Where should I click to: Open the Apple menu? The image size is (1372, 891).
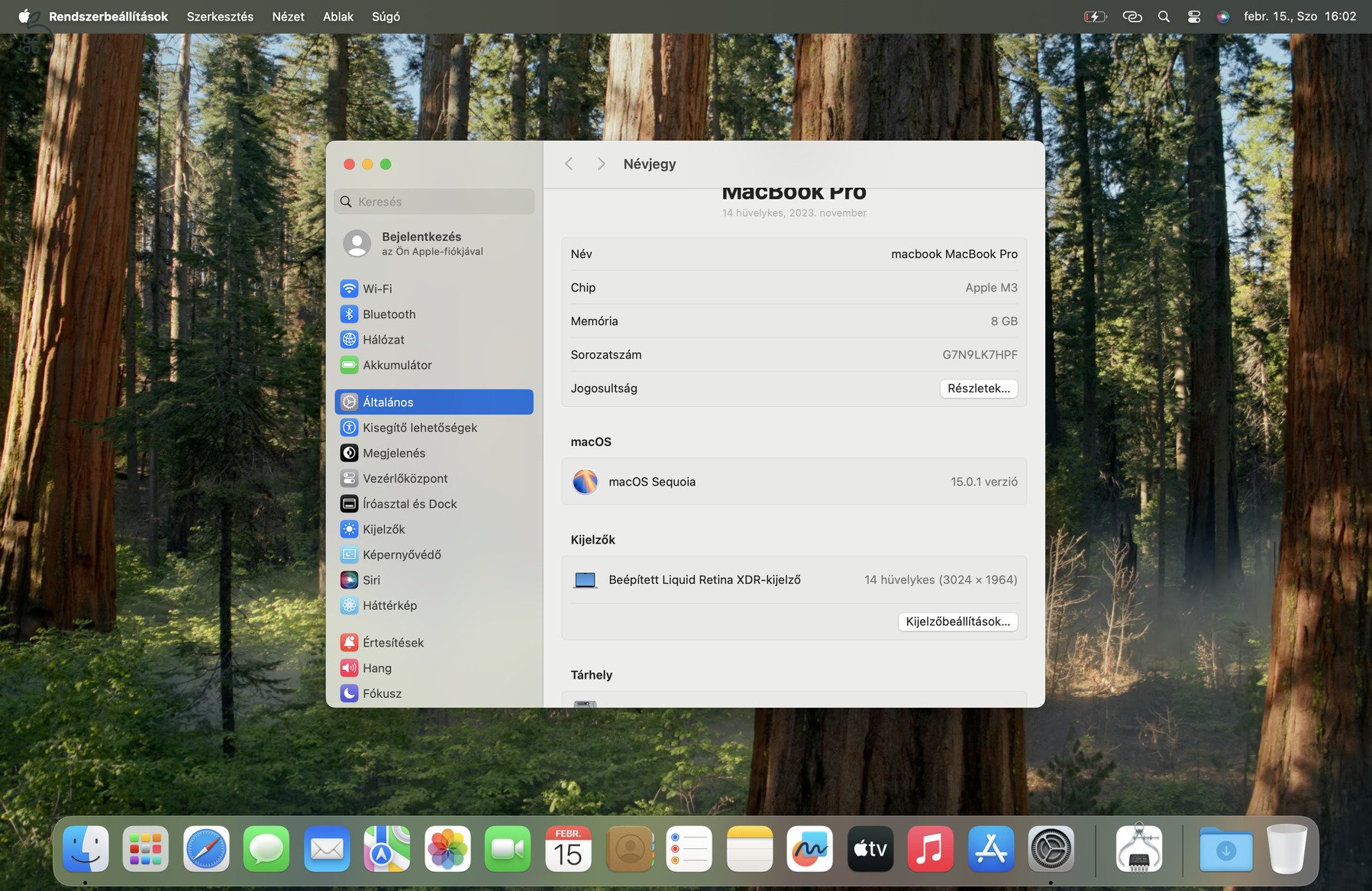[x=24, y=16]
